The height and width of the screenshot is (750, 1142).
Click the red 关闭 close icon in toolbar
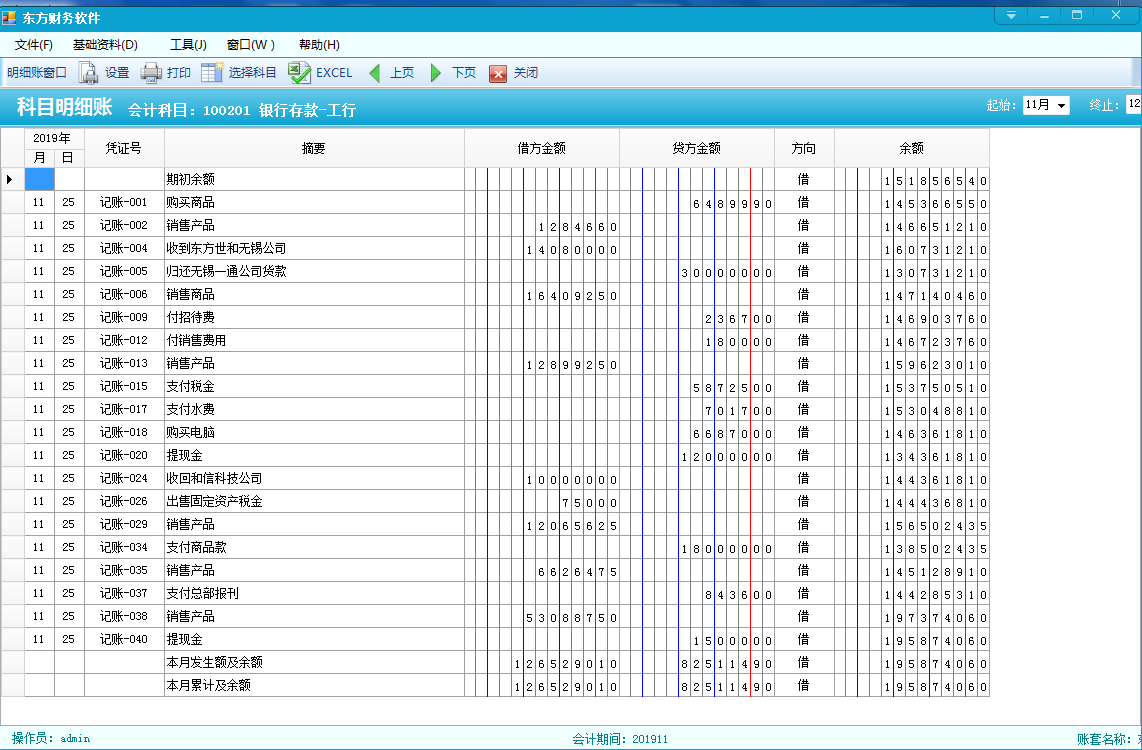(498, 74)
